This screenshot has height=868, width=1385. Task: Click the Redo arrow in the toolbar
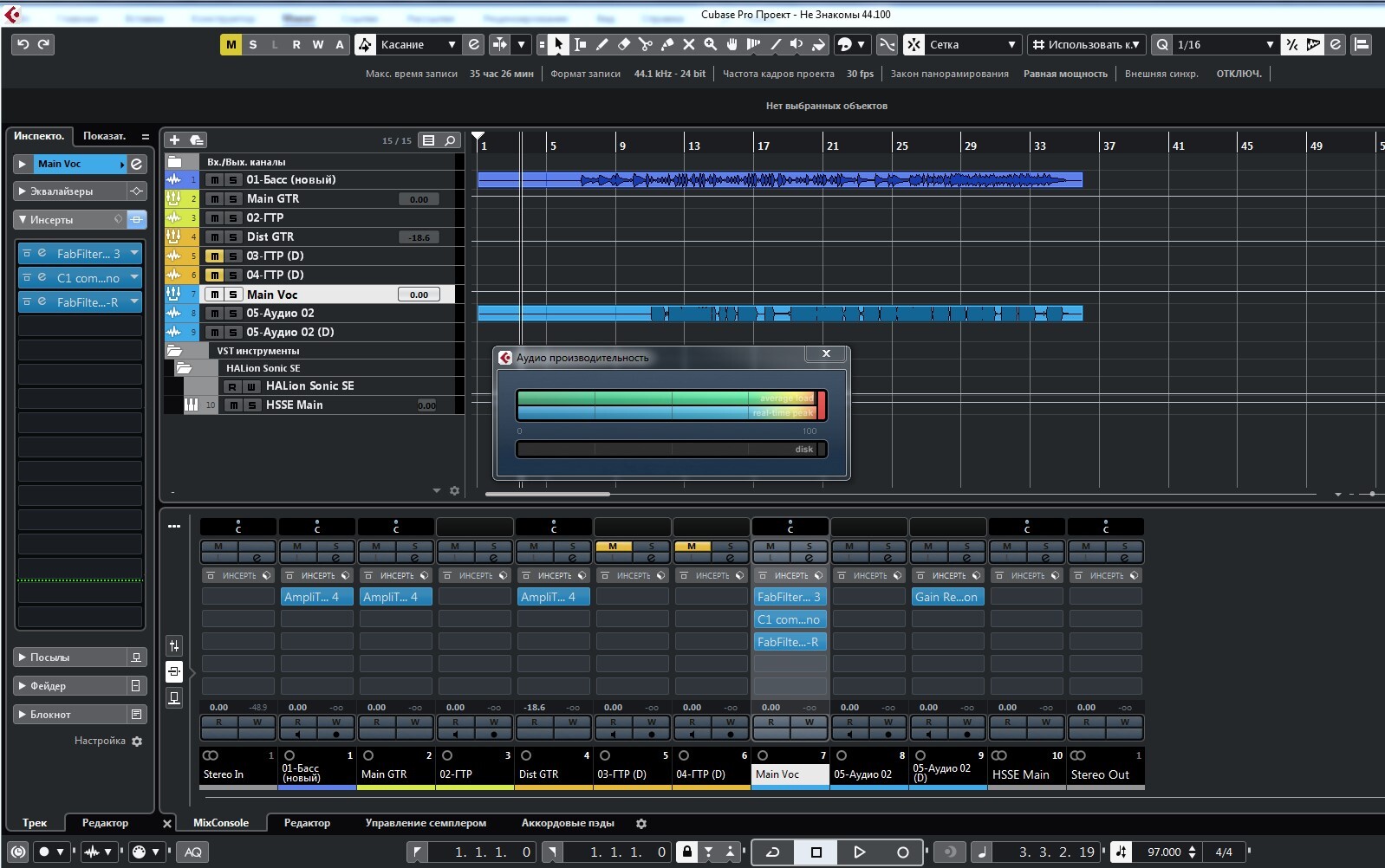44,44
